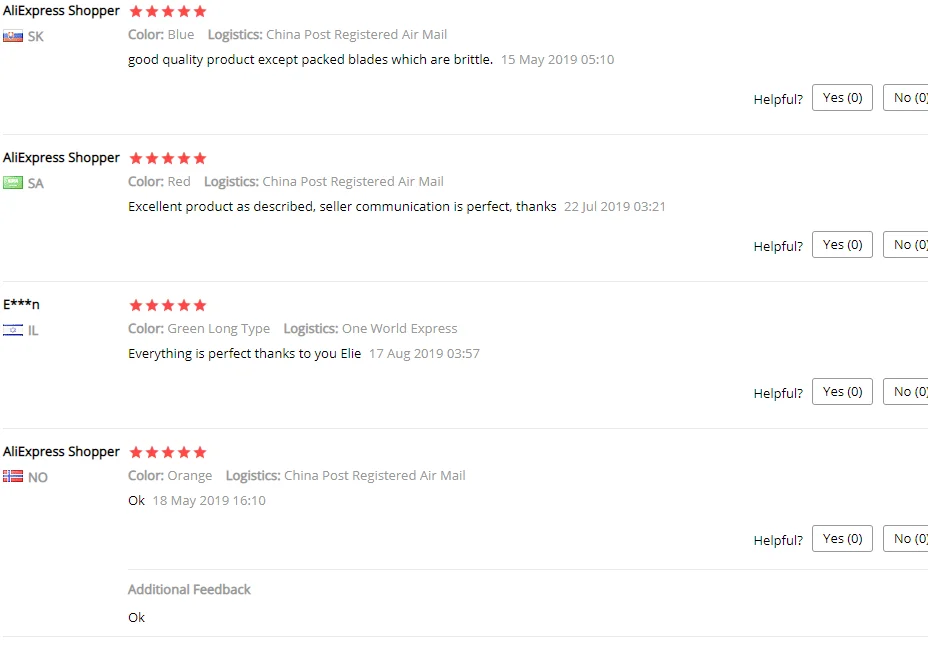Click the Saudi Arabia flag icon next to SA

coord(12,183)
